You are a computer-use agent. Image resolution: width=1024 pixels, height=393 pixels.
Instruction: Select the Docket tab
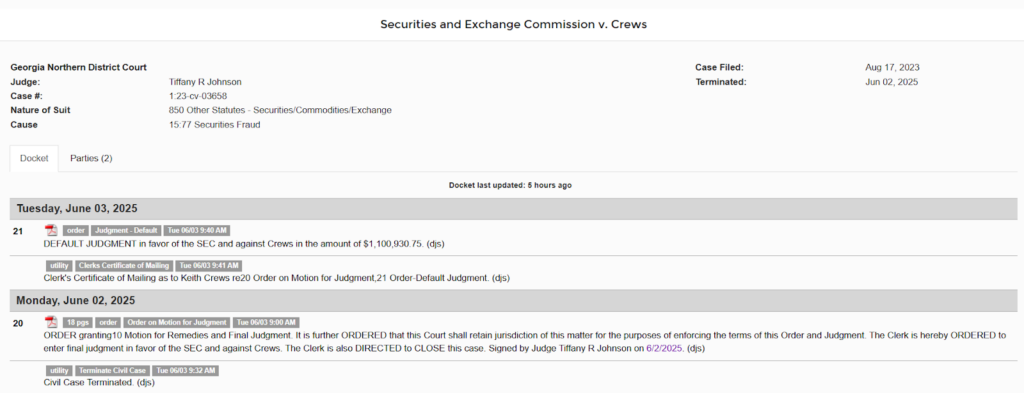point(34,159)
